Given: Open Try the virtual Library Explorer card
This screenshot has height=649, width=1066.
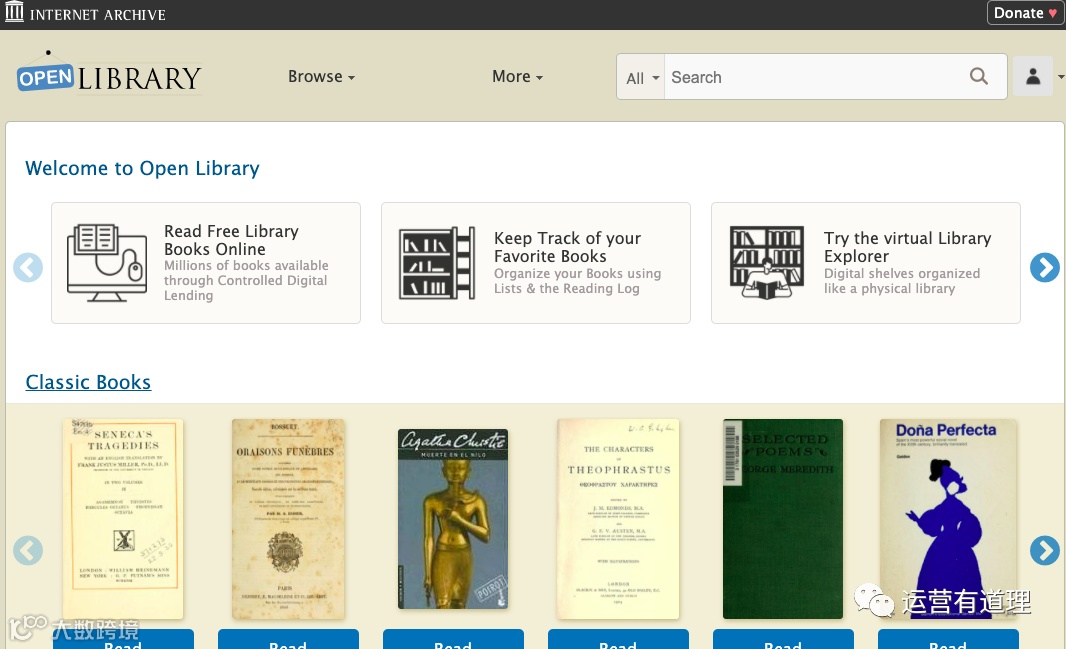Looking at the screenshot, I should [865, 263].
